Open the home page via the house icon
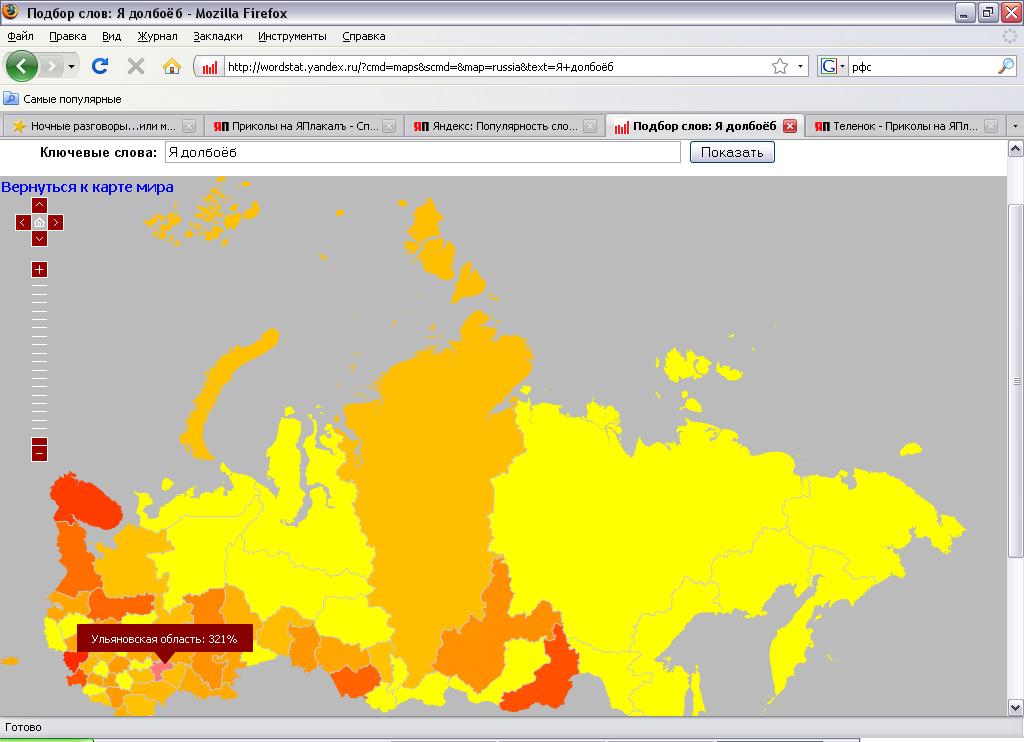Image resolution: width=1024 pixels, height=742 pixels. tap(172, 66)
